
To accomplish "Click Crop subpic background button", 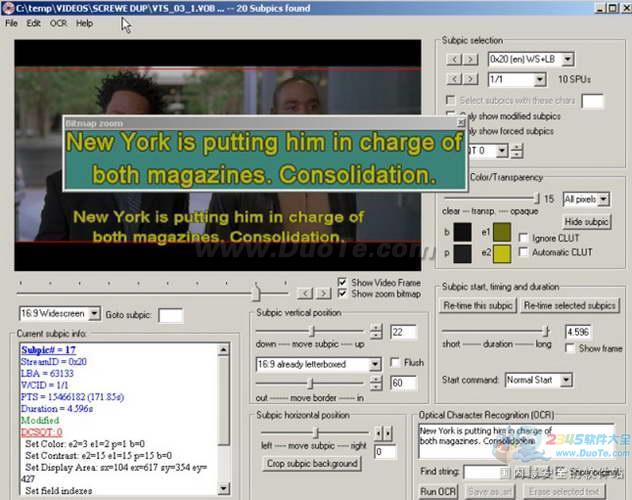I will [x=312, y=463].
